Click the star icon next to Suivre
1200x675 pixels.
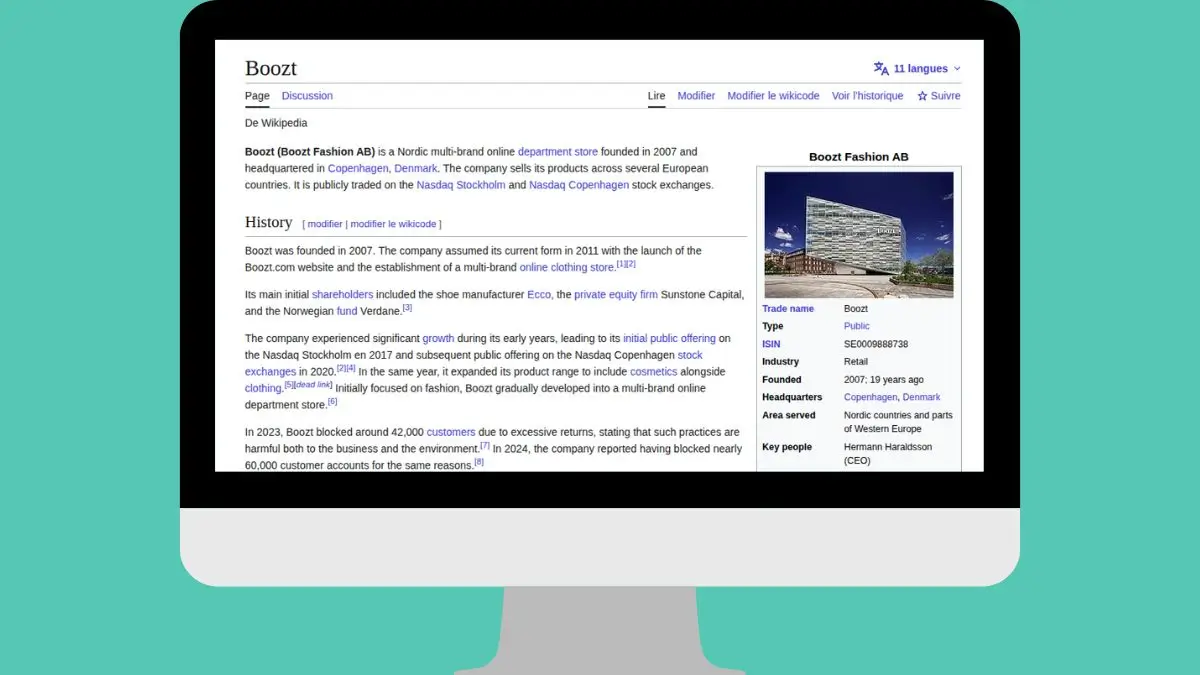[922, 96]
